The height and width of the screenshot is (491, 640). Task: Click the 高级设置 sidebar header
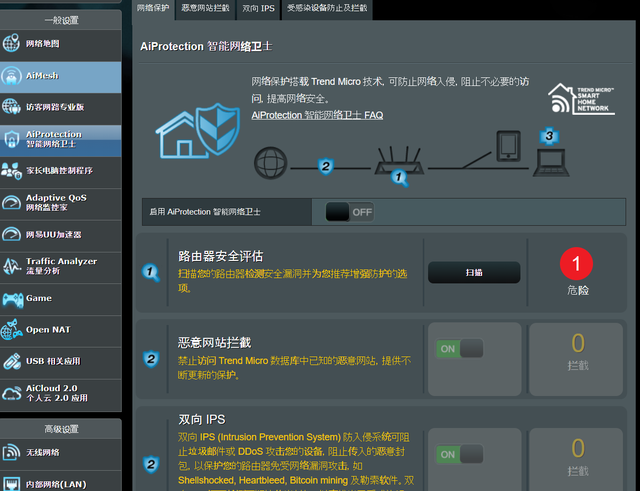[61, 429]
